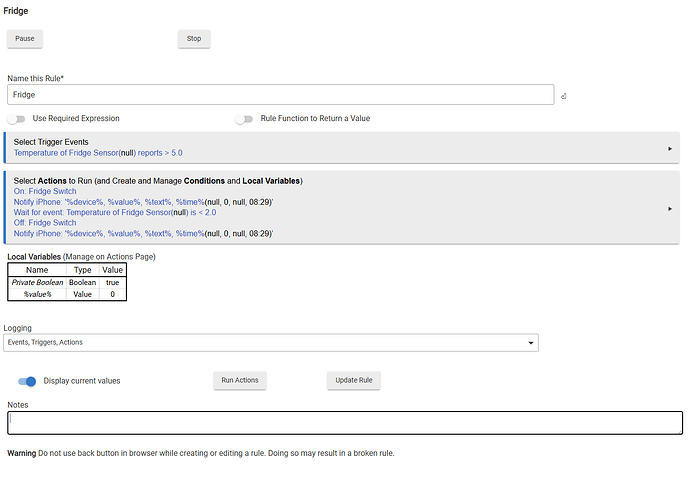Click the Select Trigger Events heading

pyautogui.click(x=51, y=142)
